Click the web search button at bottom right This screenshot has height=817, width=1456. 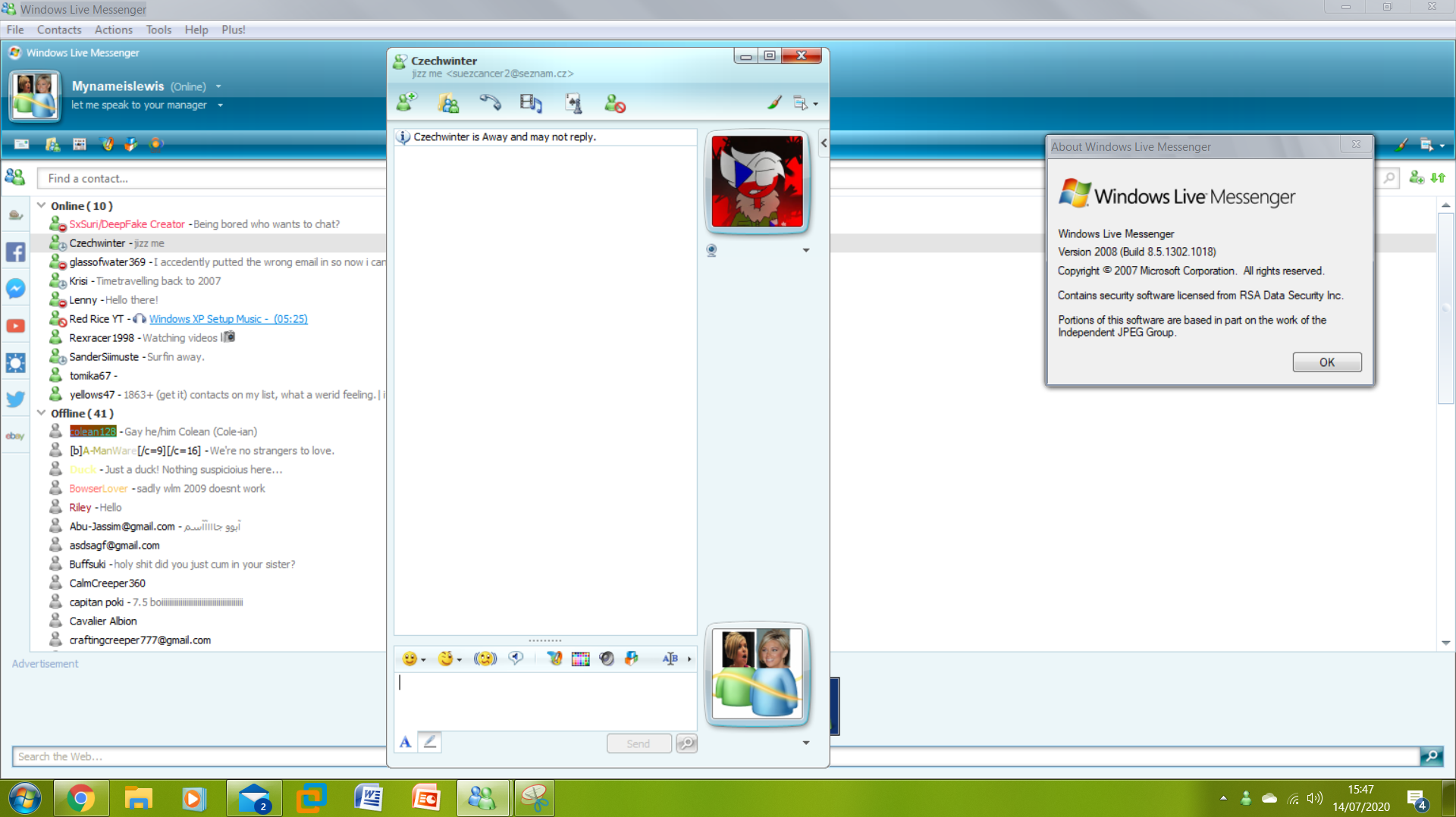click(x=1432, y=756)
